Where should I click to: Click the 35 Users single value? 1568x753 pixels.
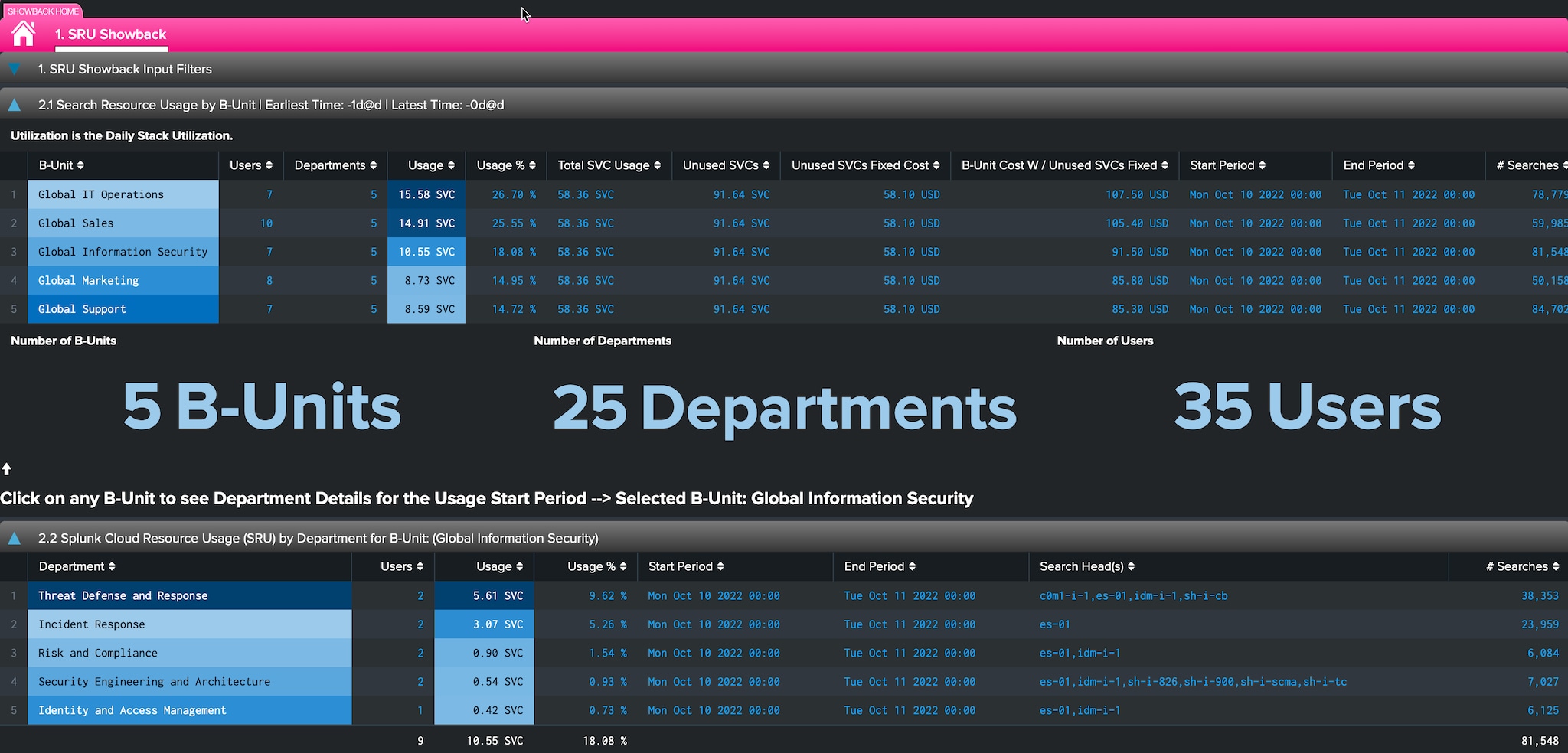coord(1308,406)
